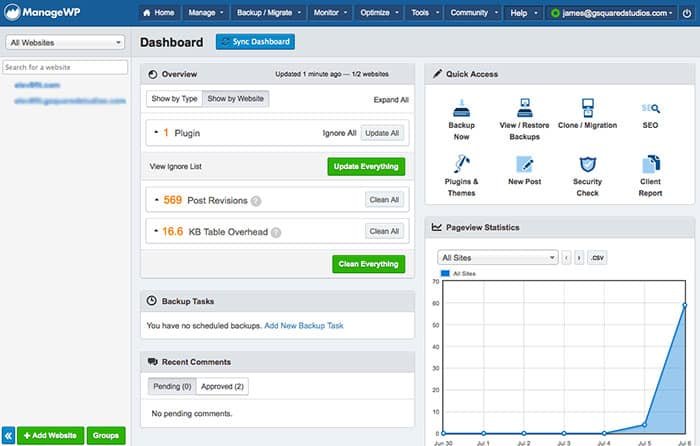
Task: Open the Community menu
Action: tap(474, 13)
